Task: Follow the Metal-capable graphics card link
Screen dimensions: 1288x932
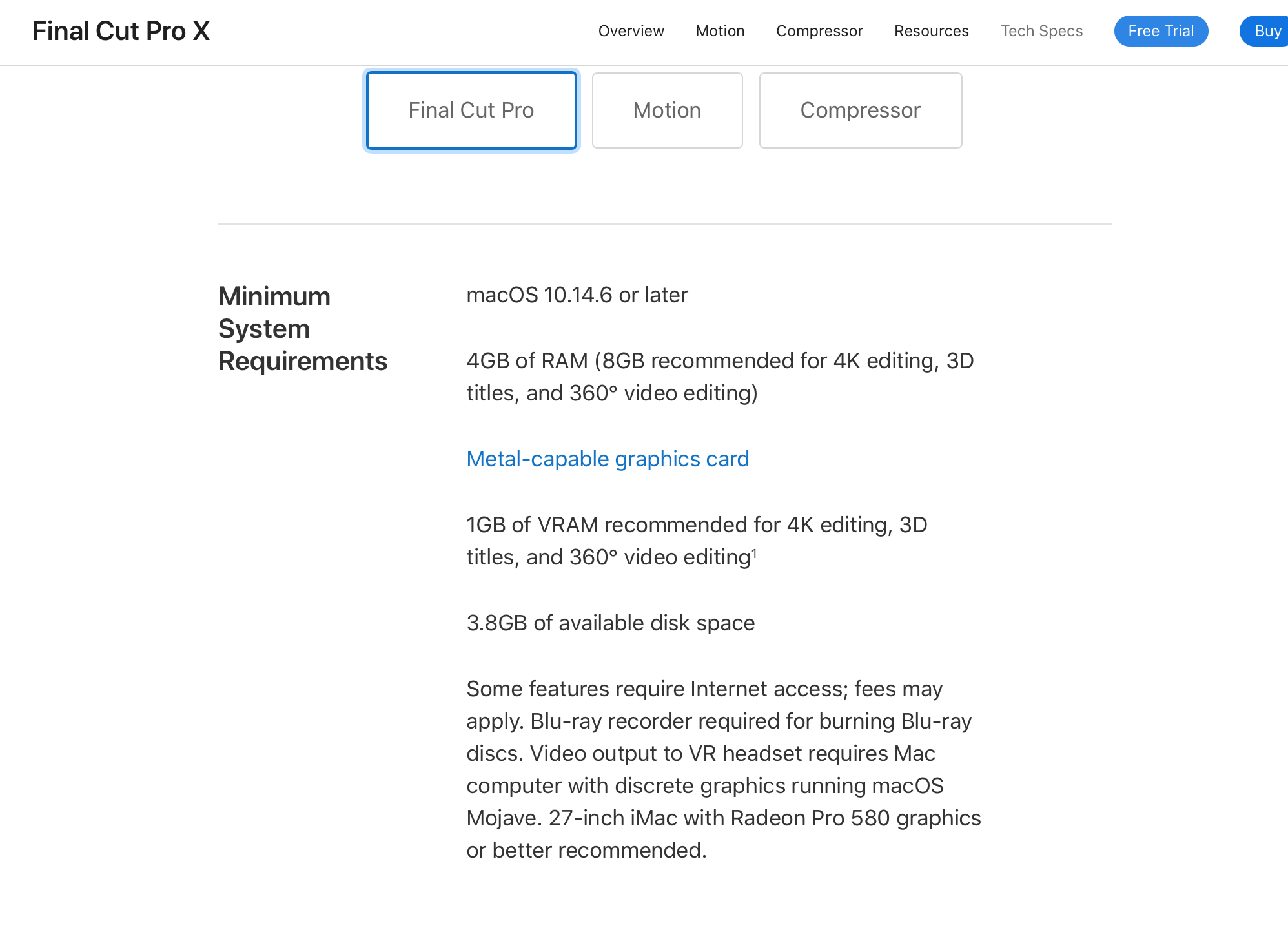Action: 608,459
